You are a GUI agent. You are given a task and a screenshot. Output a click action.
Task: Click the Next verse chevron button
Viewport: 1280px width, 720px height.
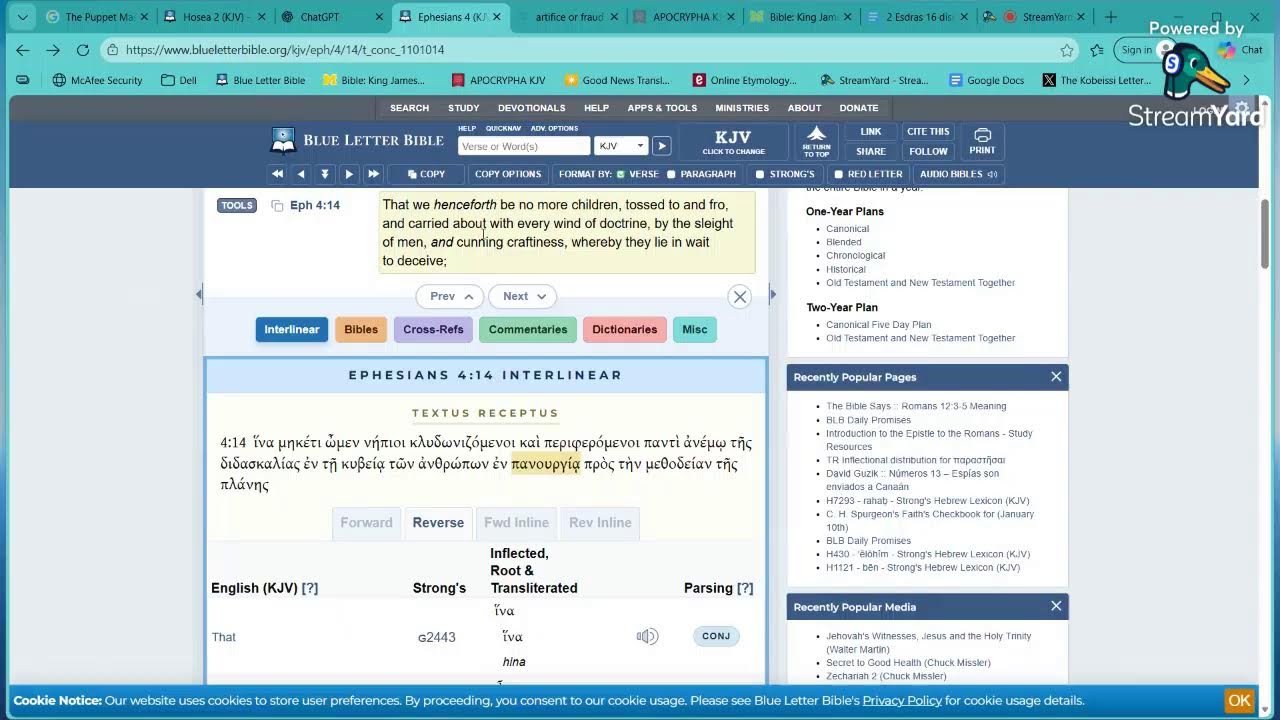click(x=523, y=296)
